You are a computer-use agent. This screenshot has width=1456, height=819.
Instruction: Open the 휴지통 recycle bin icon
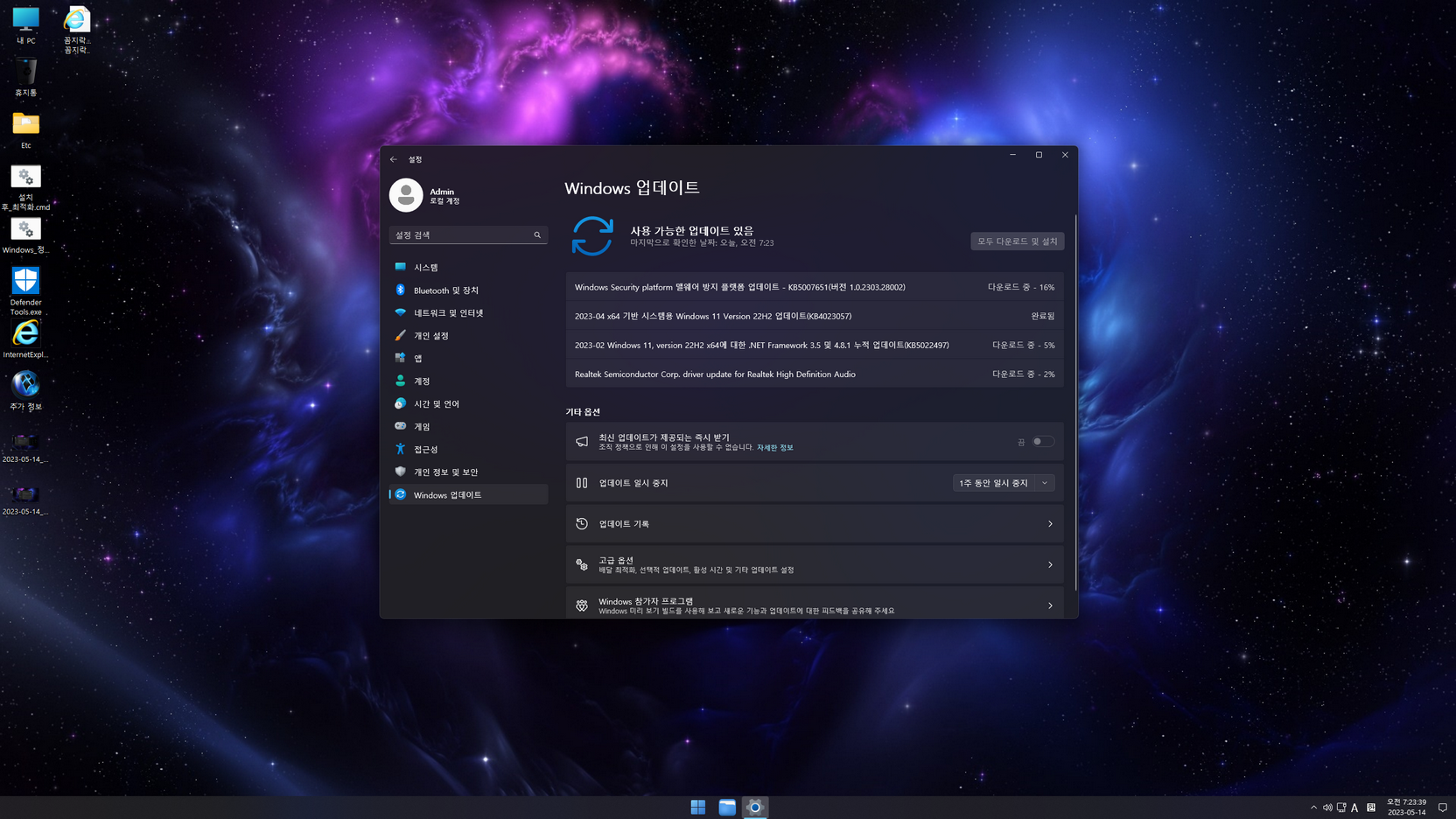point(25,77)
